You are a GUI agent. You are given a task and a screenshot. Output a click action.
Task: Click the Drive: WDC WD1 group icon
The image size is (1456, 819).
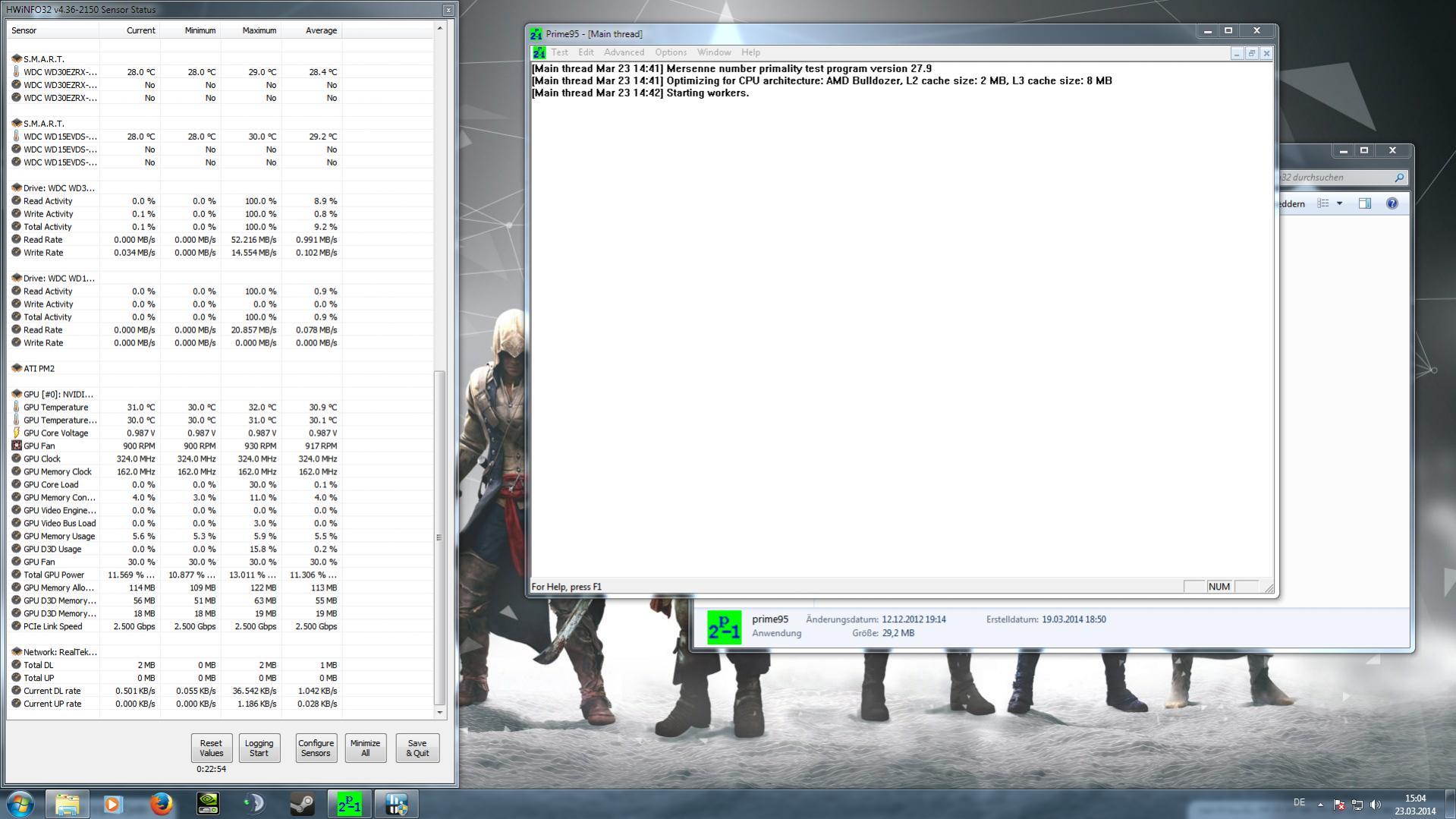17,278
